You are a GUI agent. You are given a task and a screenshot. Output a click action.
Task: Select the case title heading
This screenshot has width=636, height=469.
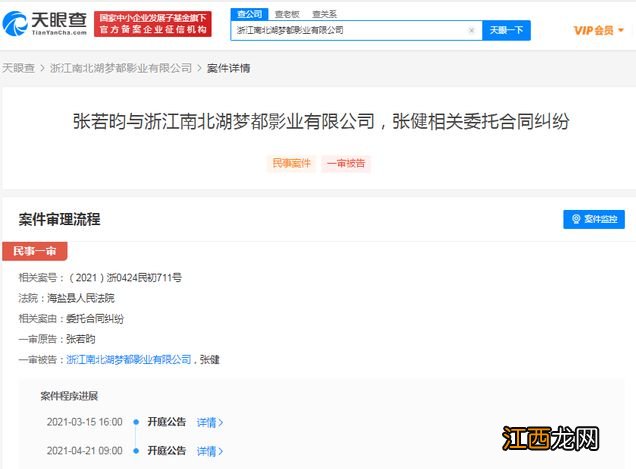pos(321,121)
